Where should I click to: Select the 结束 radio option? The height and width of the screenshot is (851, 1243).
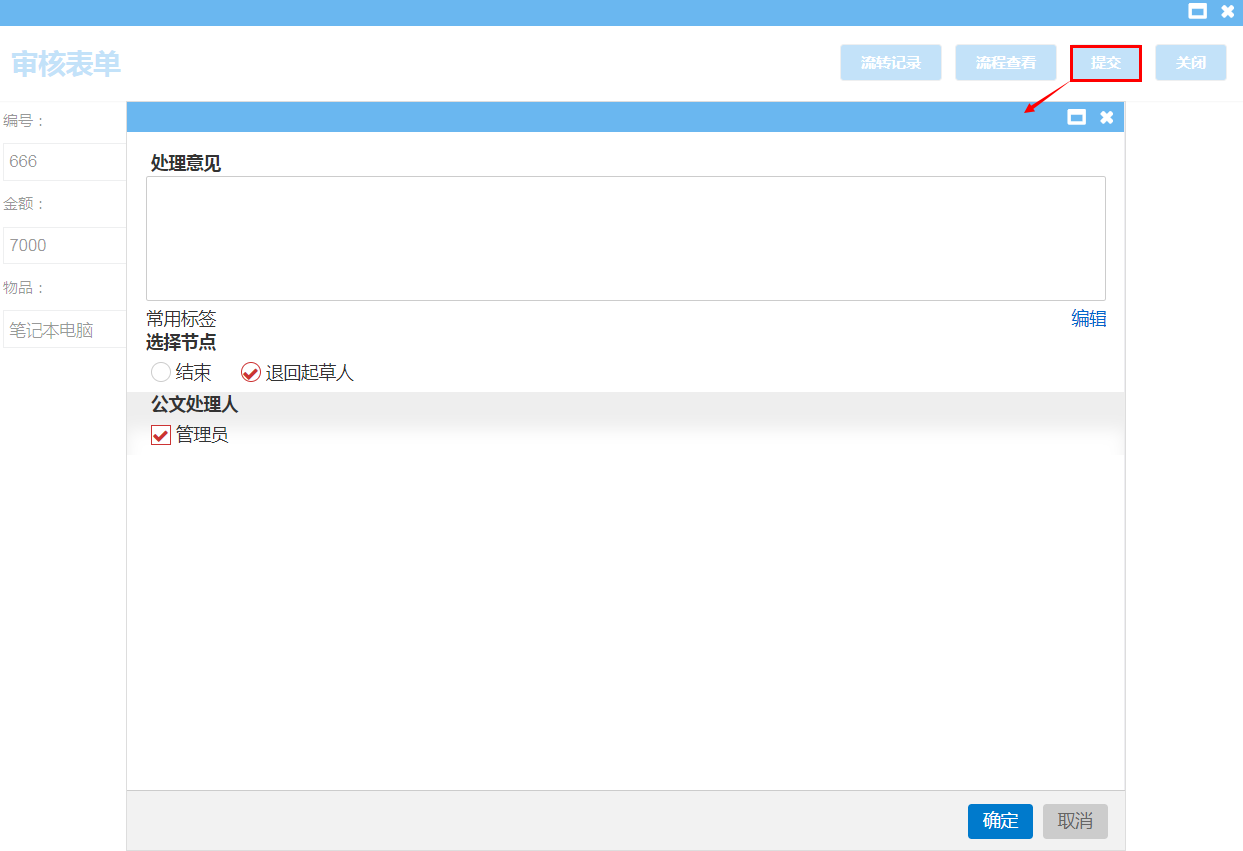161,373
